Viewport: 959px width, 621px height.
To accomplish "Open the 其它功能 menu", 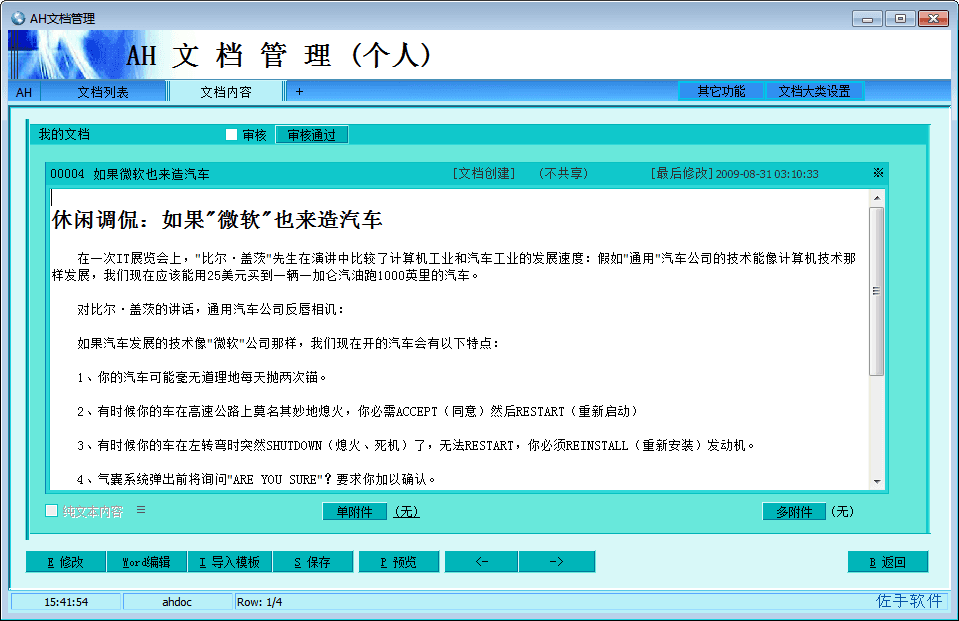I will [721, 91].
